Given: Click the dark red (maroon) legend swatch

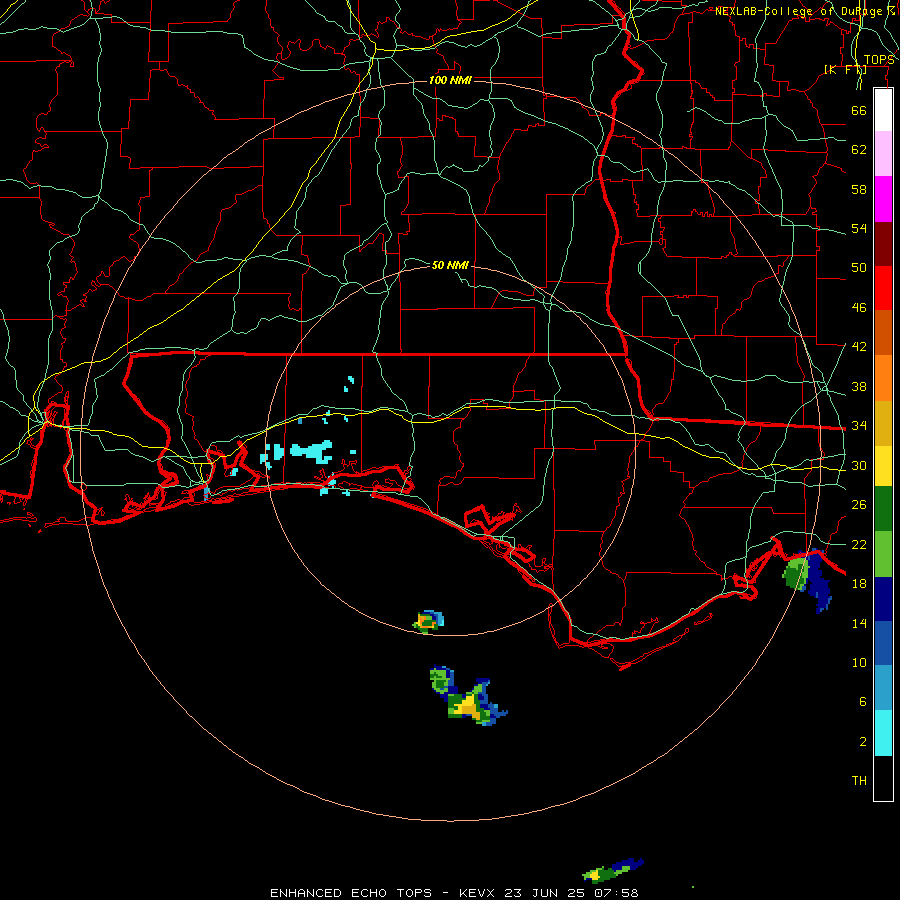Looking at the screenshot, I should 883,243.
